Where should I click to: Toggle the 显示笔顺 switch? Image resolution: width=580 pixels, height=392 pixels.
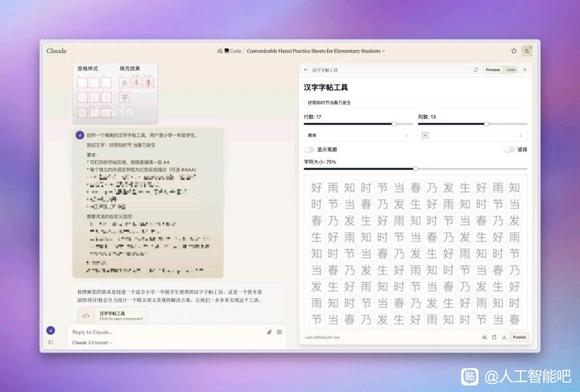coord(309,149)
